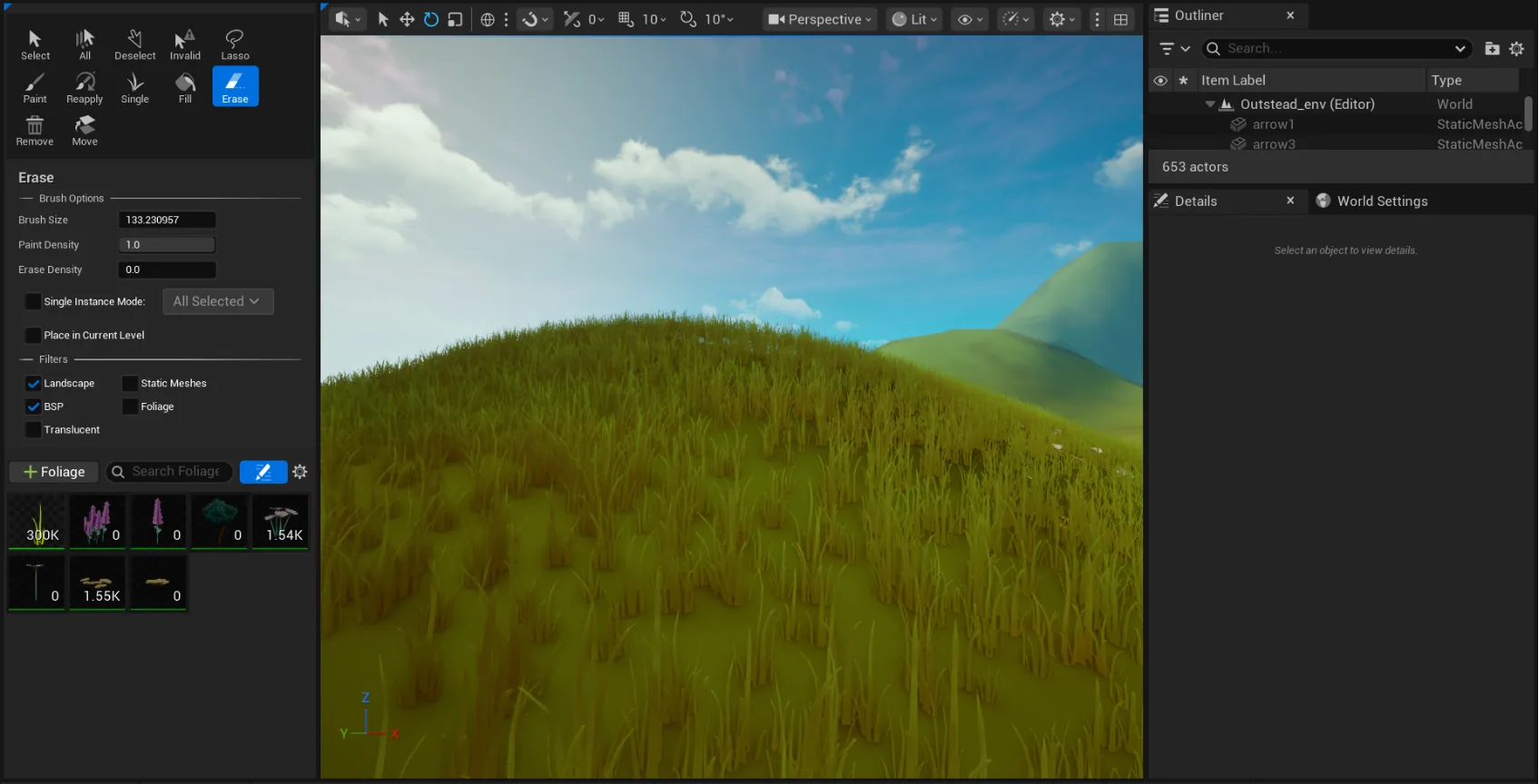Screen dimensions: 1539x784
Task: Pick the Lasso selection tool
Action: [x=235, y=44]
